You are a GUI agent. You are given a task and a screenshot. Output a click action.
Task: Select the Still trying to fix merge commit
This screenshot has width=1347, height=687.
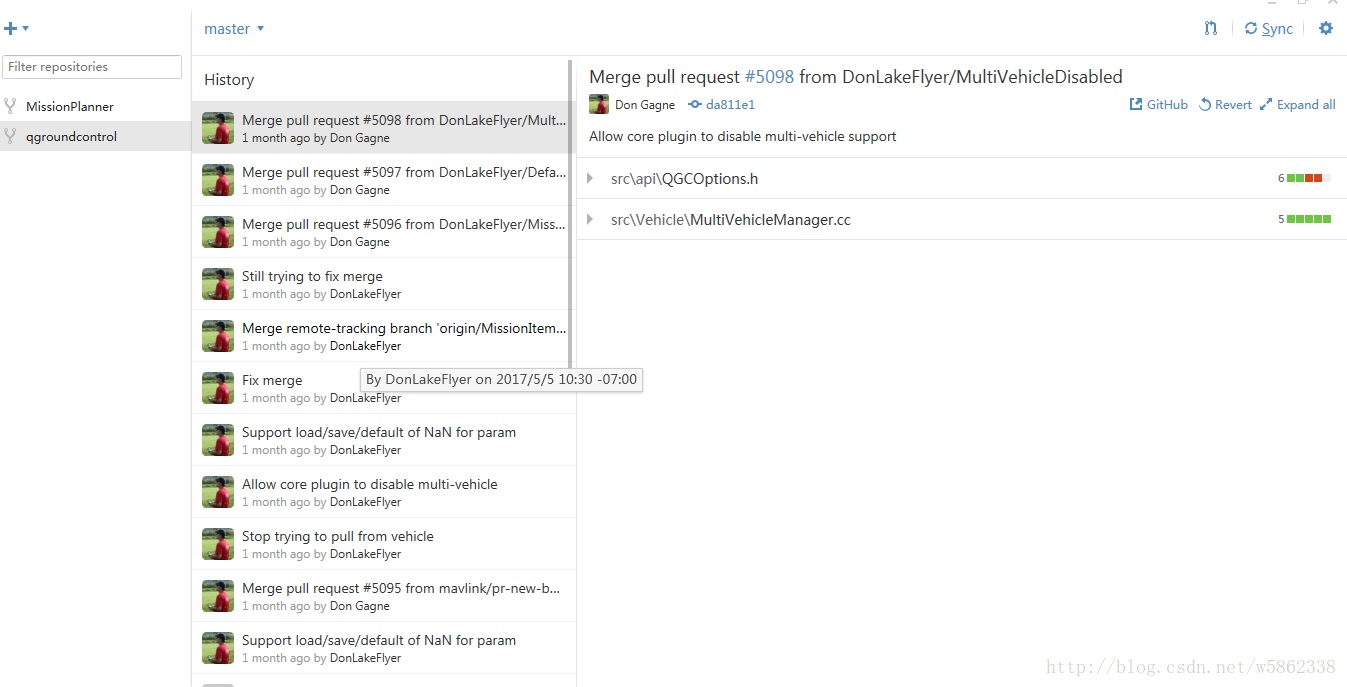384,284
